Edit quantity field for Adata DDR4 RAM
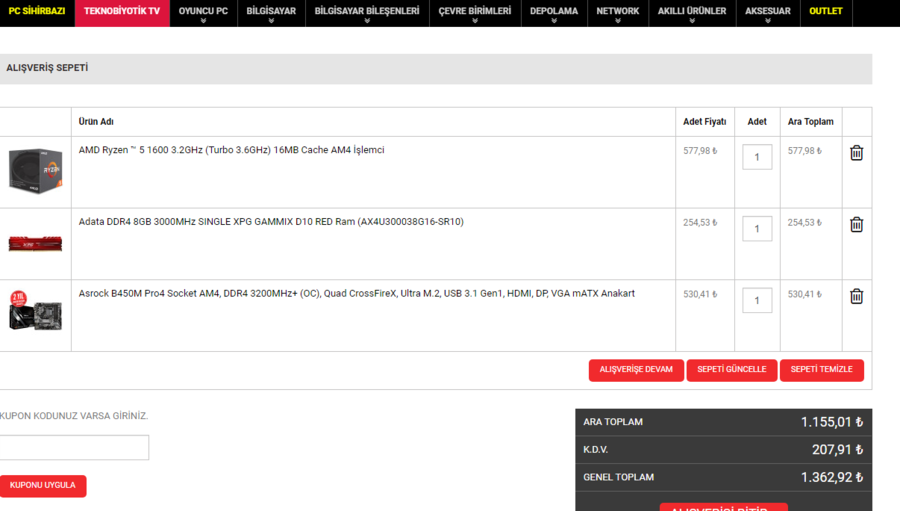The width and height of the screenshot is (900, 511). 757,229
